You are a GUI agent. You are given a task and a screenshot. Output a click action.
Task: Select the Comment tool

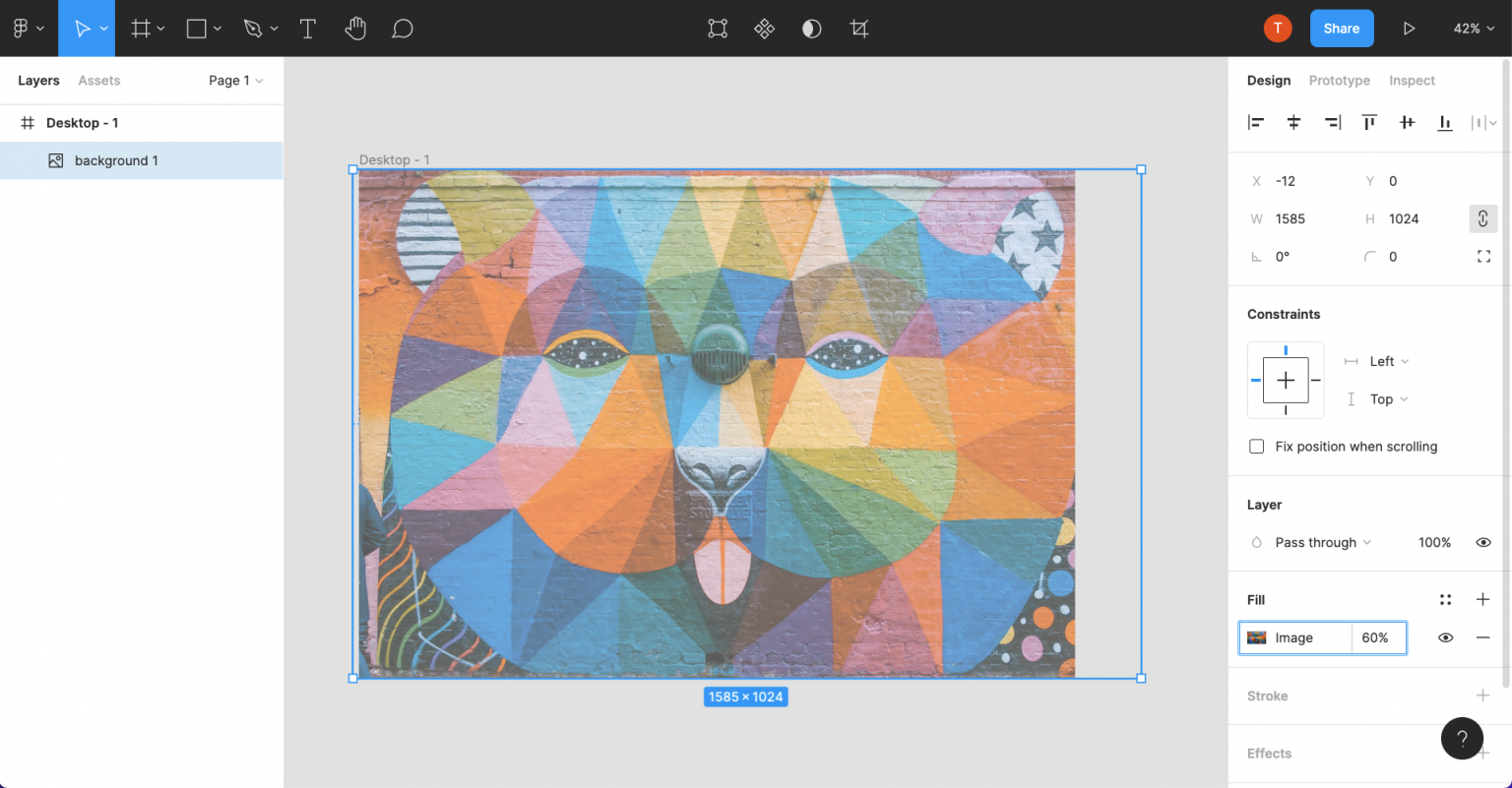pos(402,29)
